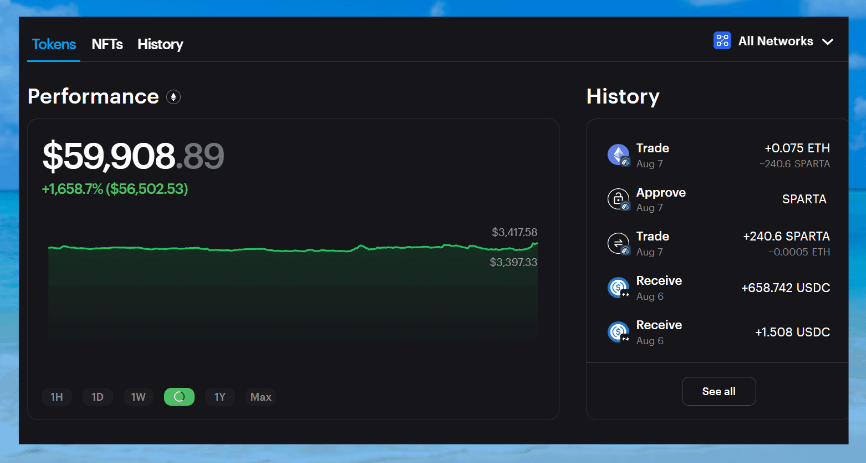This screenshot has width=866, height=463.
Task: Click the All Networks grid icon
Action: point(722,41)
